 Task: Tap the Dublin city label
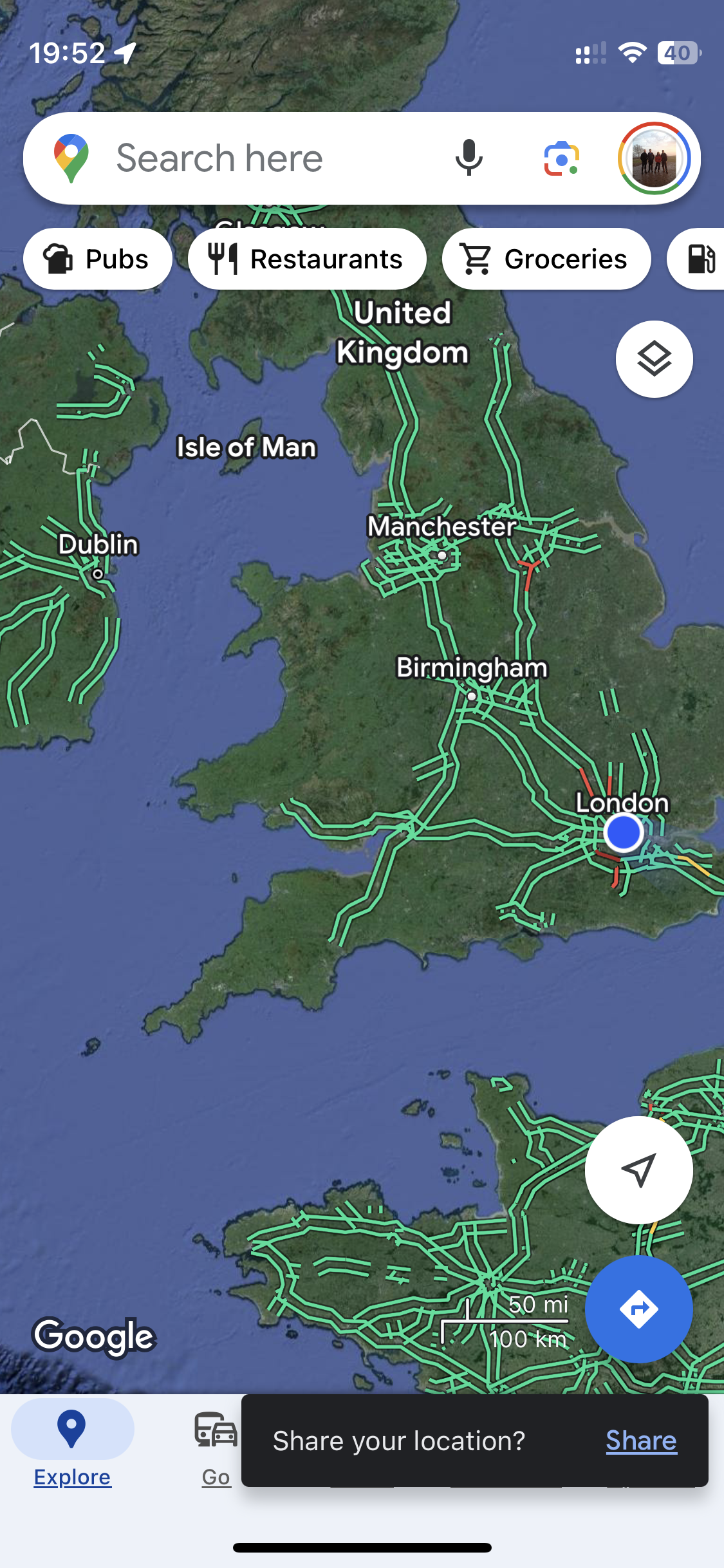pos(98,545)
